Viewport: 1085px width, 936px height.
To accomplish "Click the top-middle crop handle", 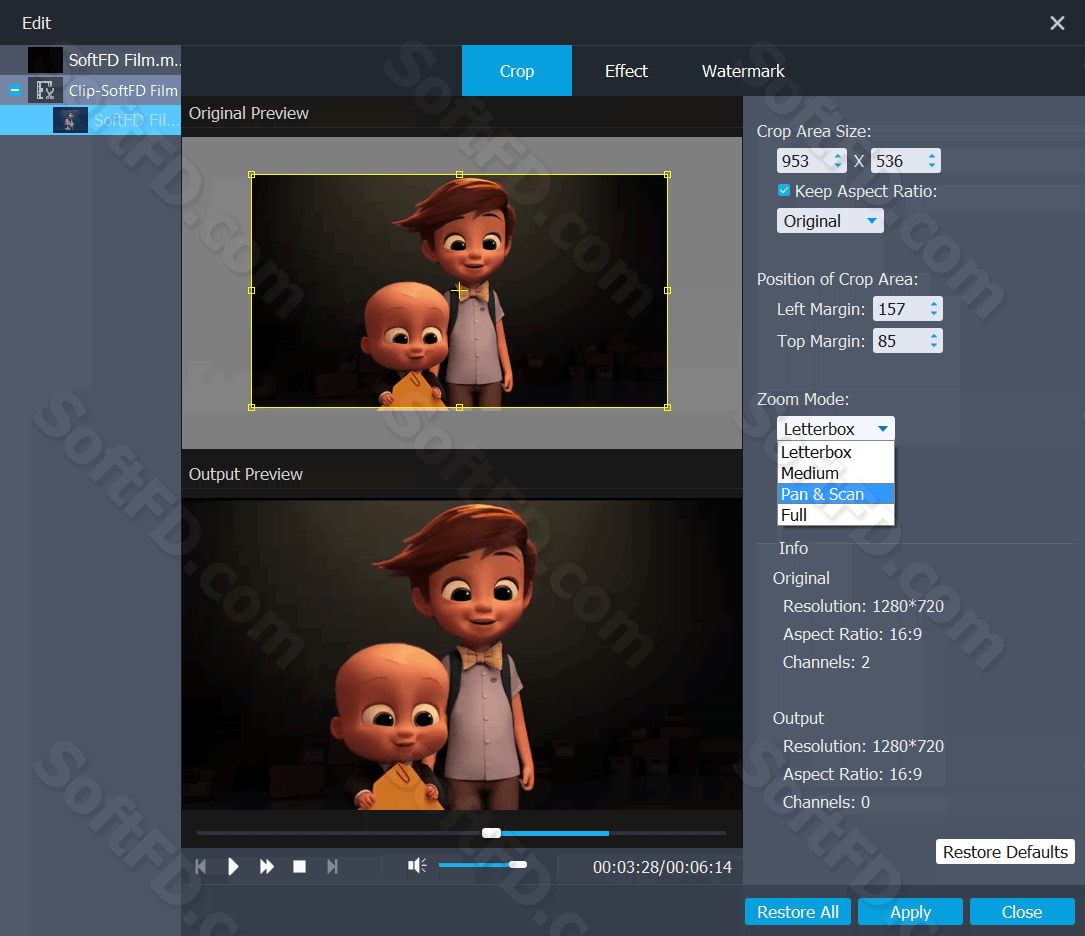I will (x=459, y=175).
